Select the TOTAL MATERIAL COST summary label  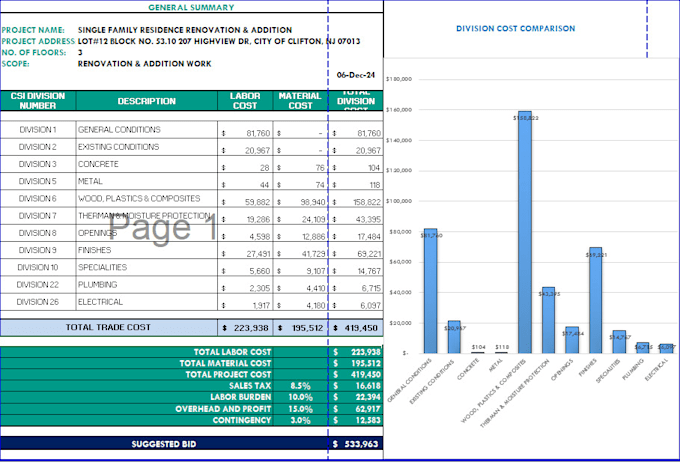tap(226, 363)
